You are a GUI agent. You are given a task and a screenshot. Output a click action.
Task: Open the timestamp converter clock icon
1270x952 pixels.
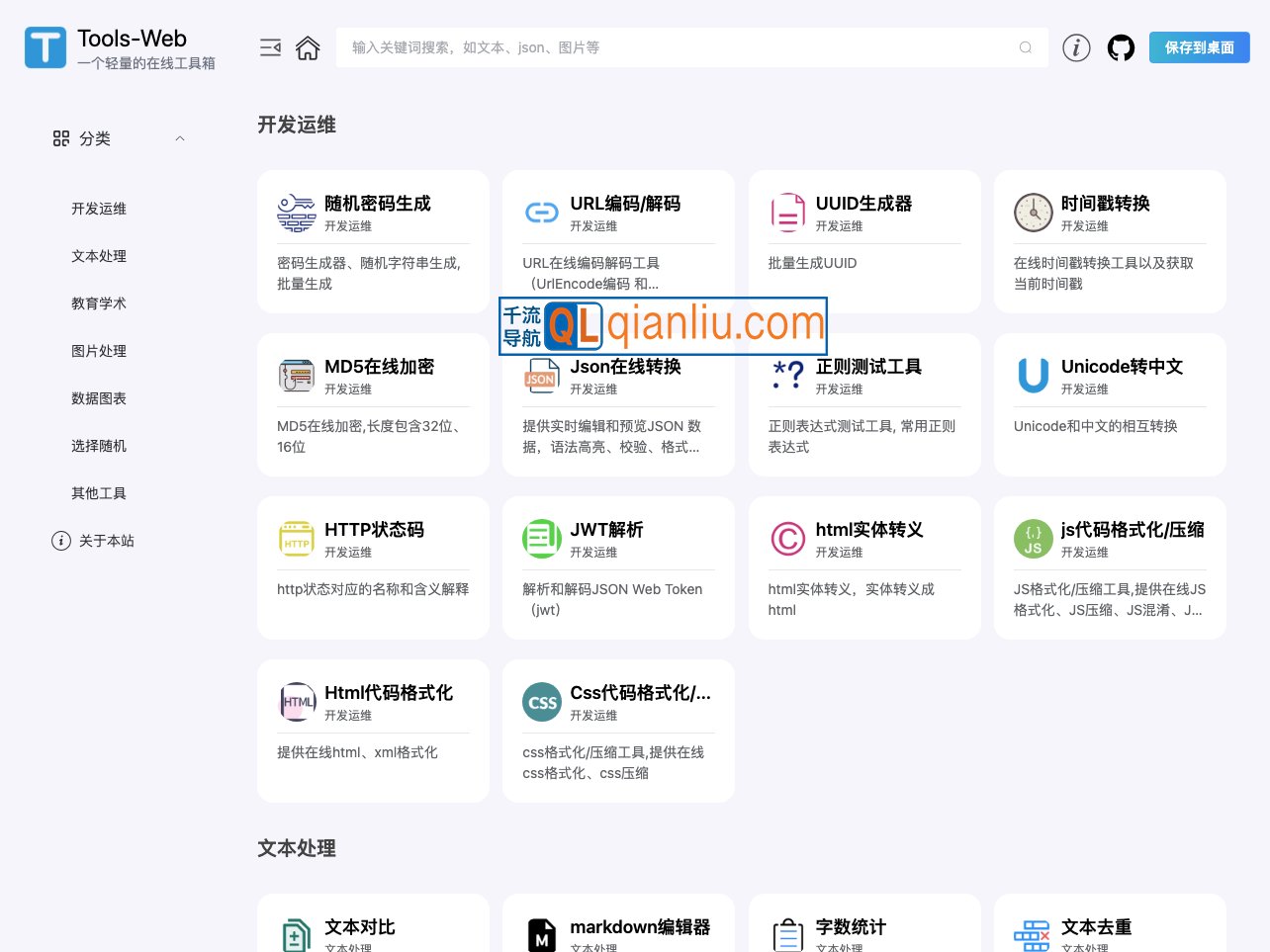point(1033,213)
